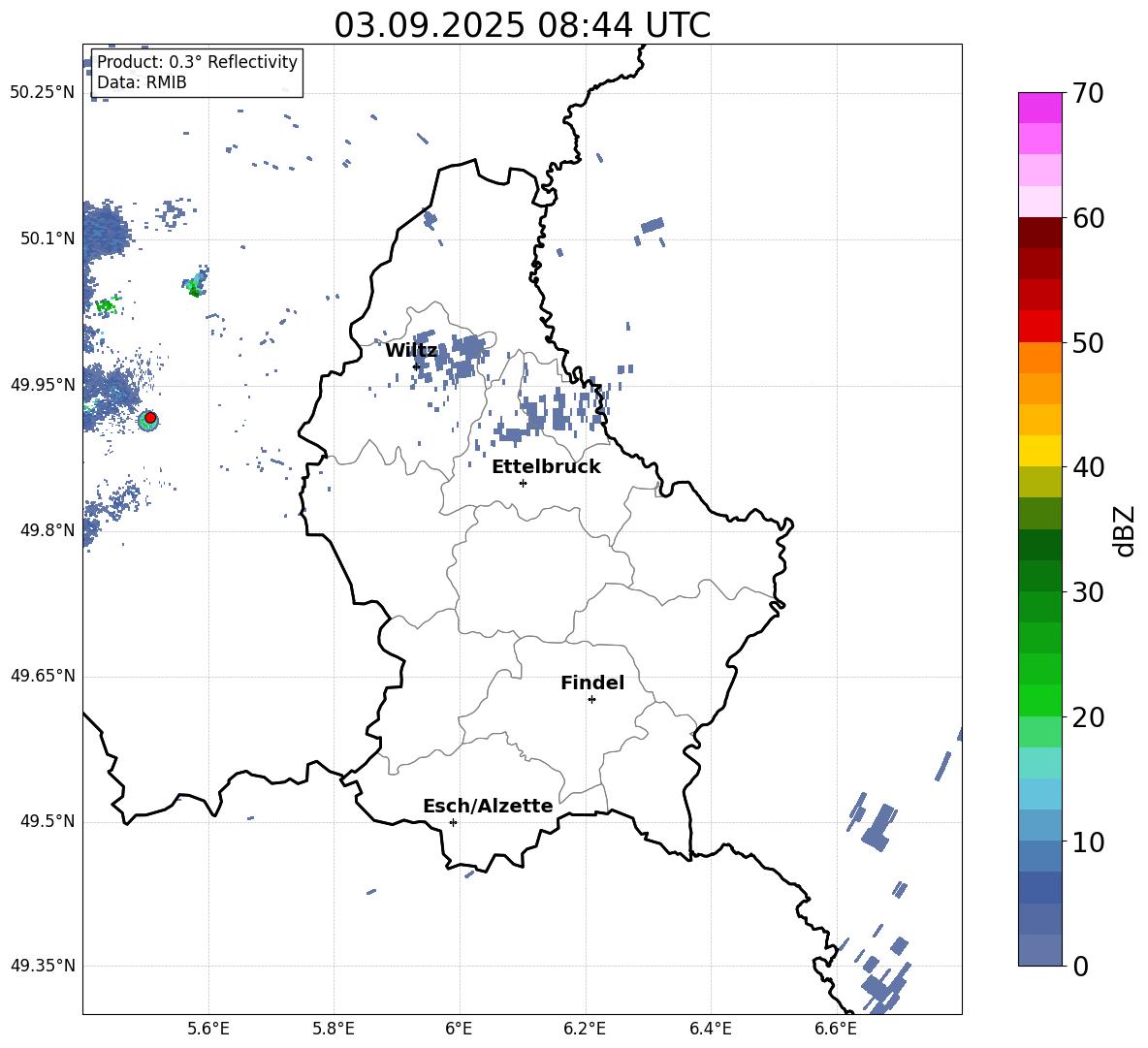
Task: Click the dBZ colorbar axis label
Action: (x=1124, y=530)
